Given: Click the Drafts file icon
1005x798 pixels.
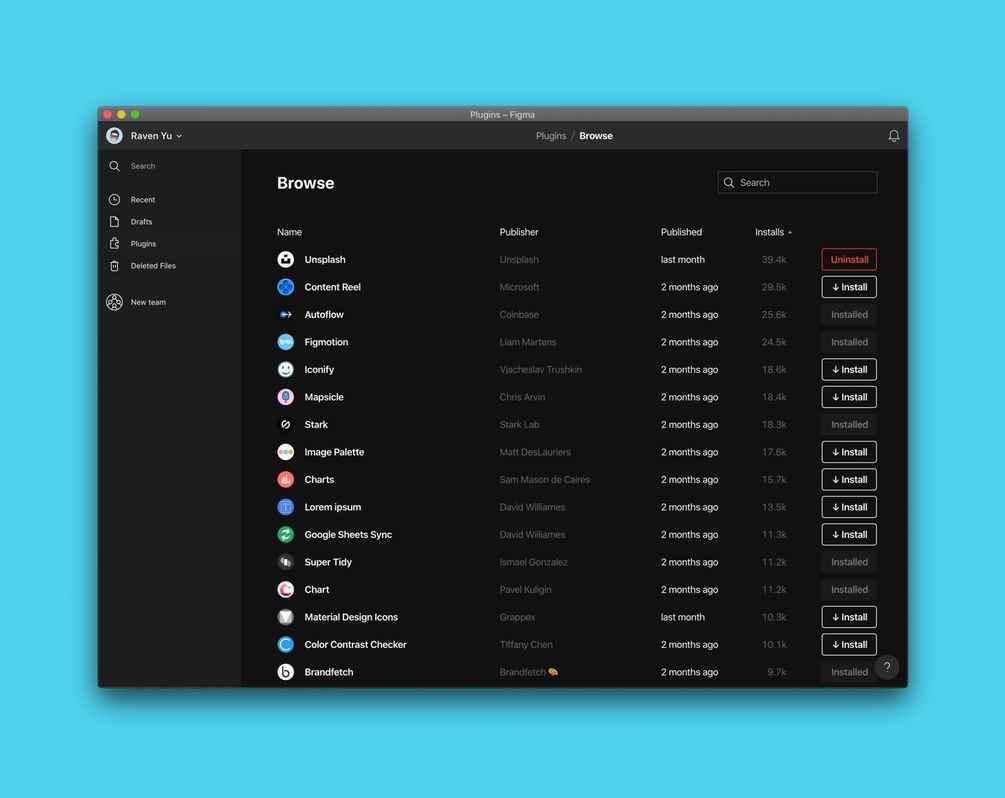Looking at the screenshot, I should point(115,222).
